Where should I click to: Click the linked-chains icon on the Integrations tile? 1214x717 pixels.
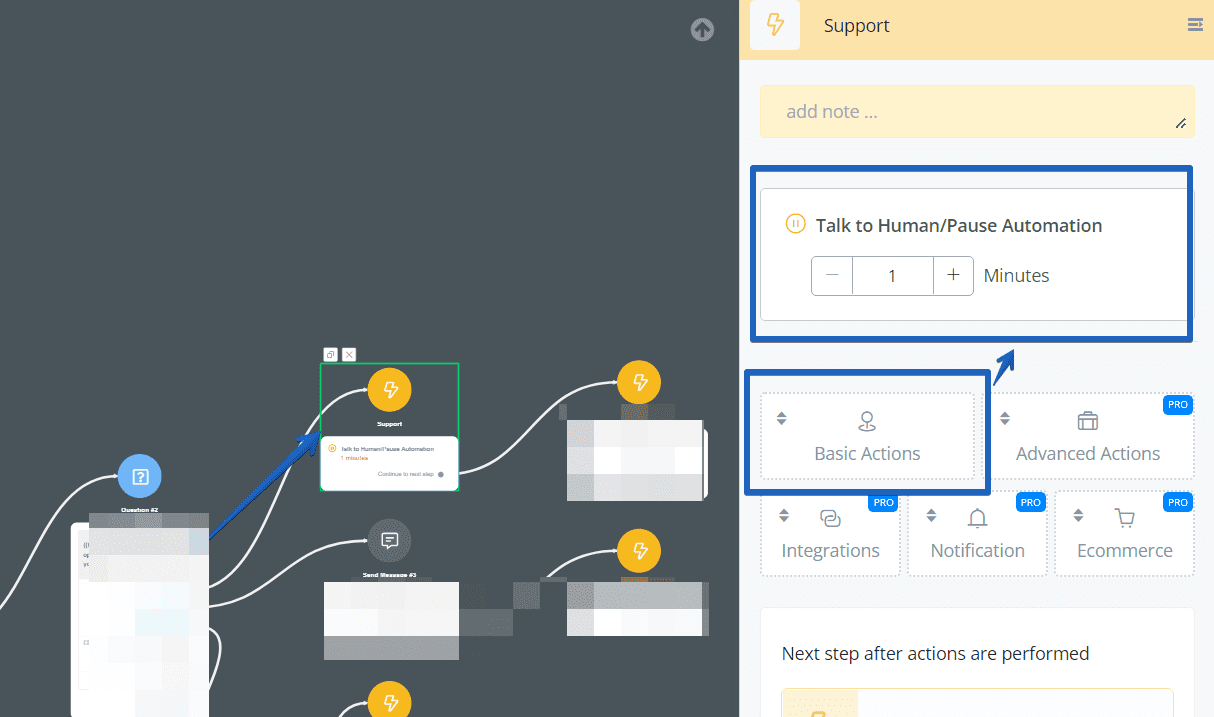[x=830, y=518]
